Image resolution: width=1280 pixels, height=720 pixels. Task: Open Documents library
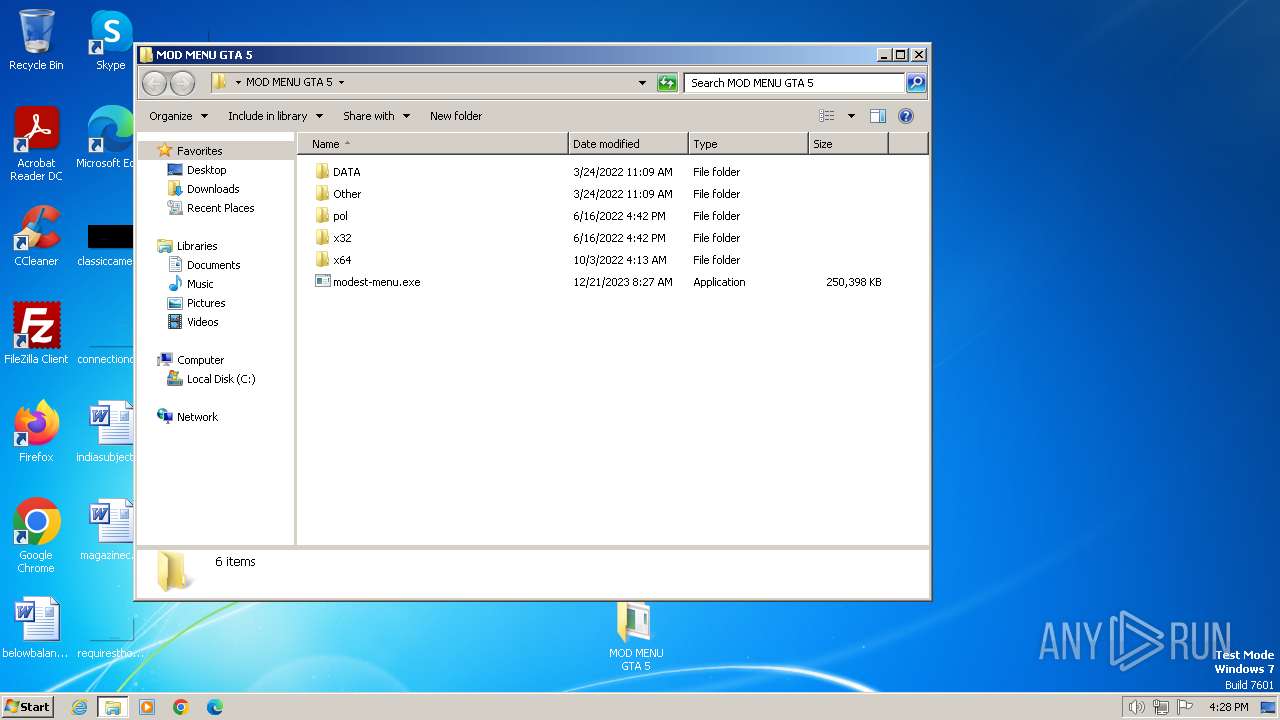(x=213, y=265)
